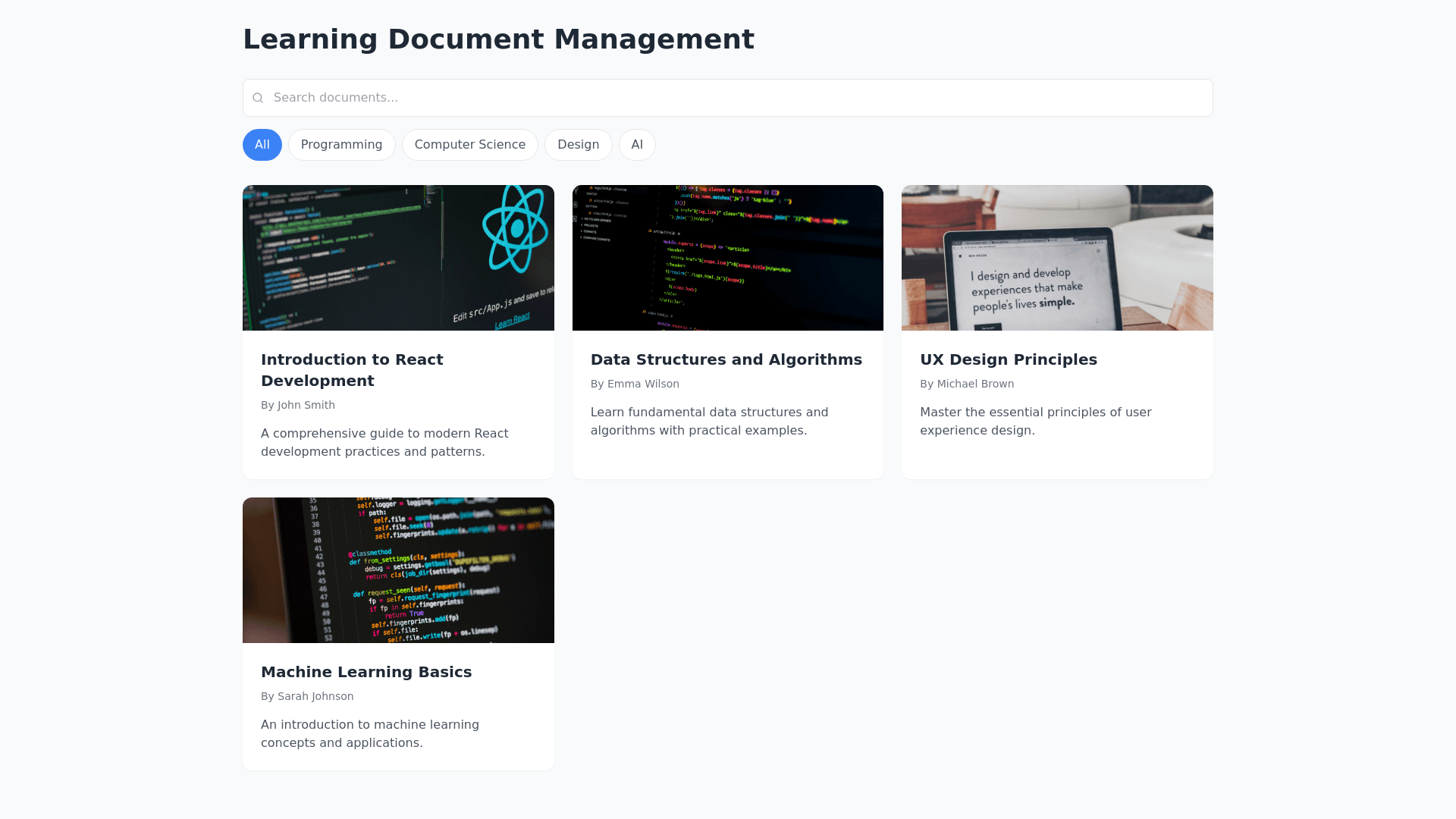Click the Learning Document Management heading
The height and width of the screenshot is (819, 1456).
498,39
